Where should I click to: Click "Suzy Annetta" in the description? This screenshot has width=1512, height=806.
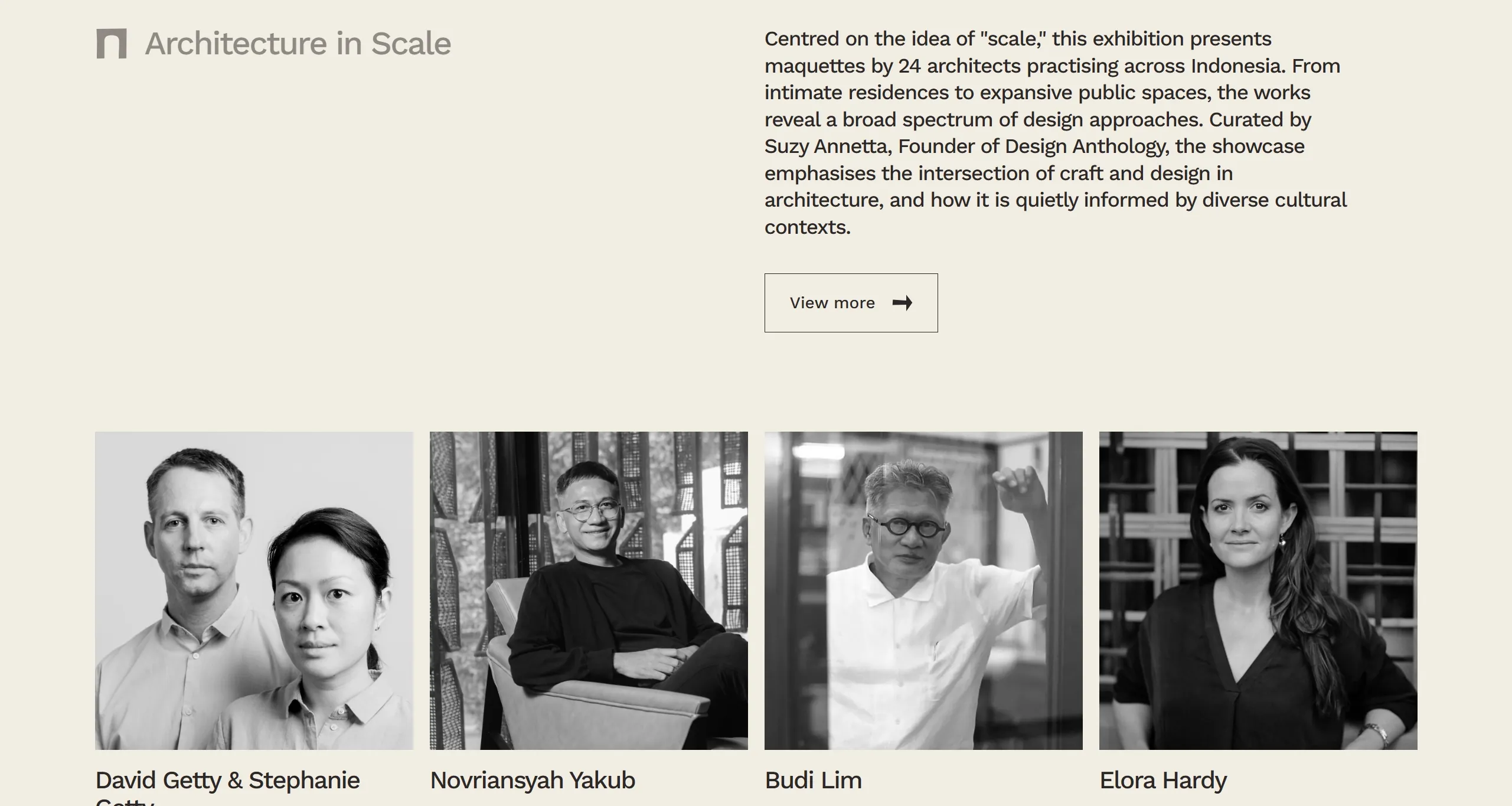[x=828, y=146]
